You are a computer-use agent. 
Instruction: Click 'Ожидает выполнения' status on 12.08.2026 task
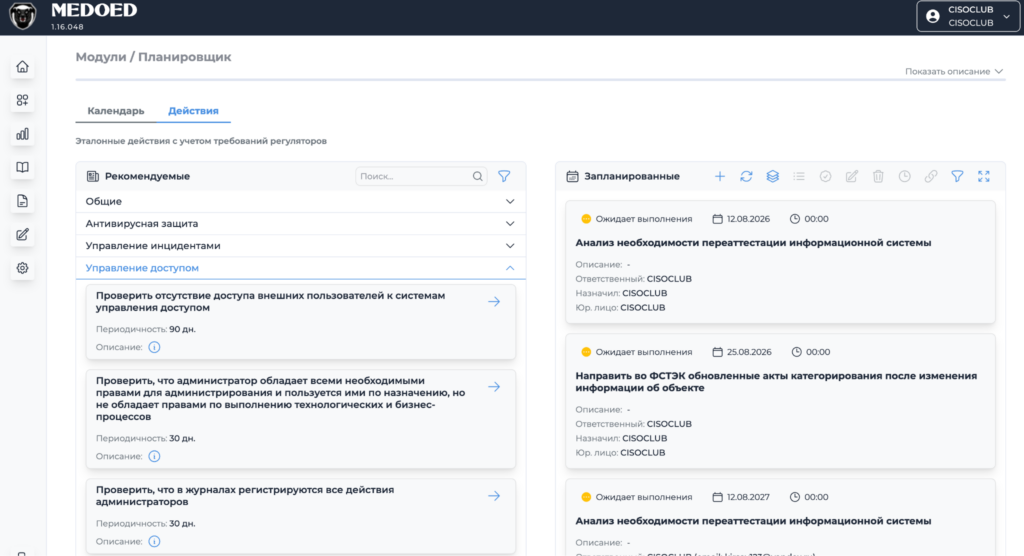643,219
